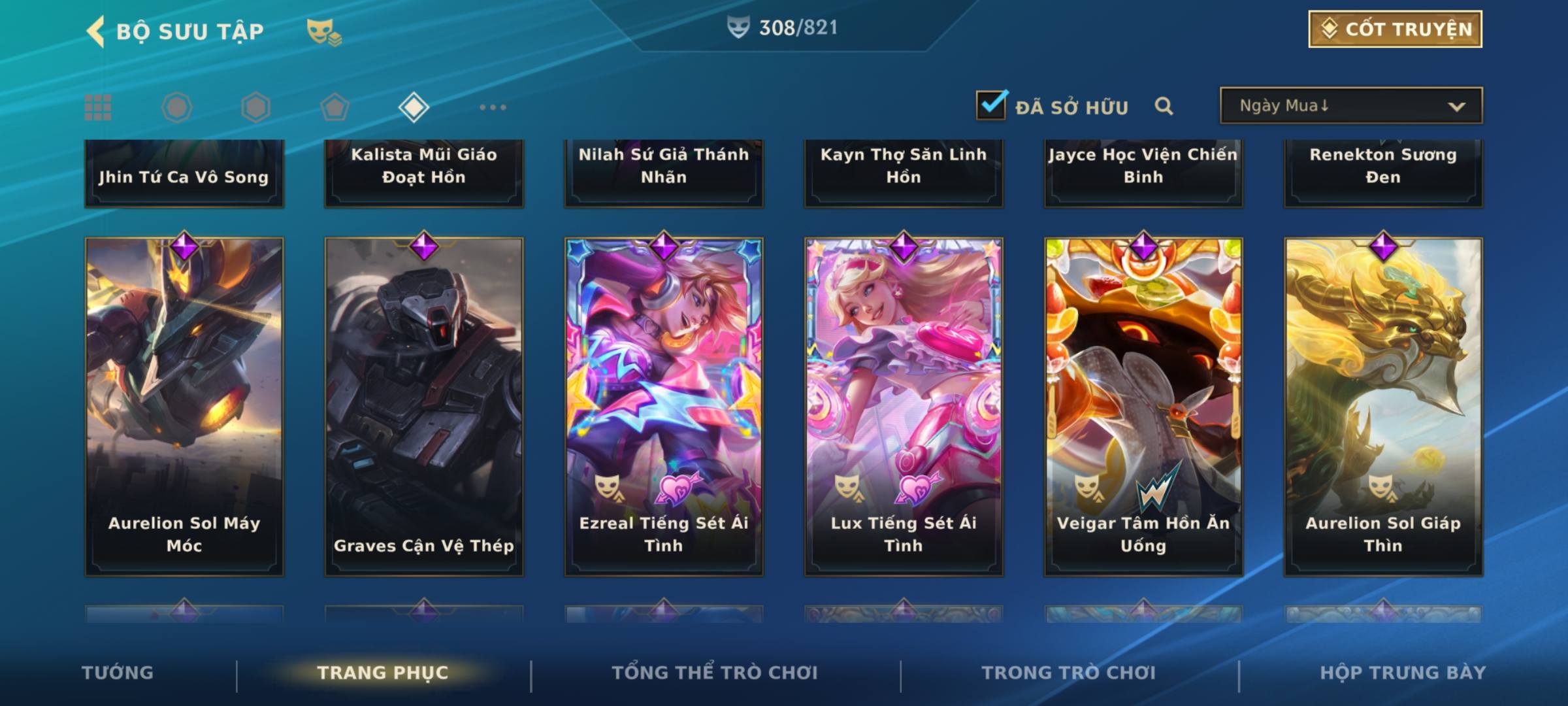The width and height of the screenshot is (1568, 706).
Task: Go back using the Bộ Sưu Tập arrow
Action: click(95, 31)
